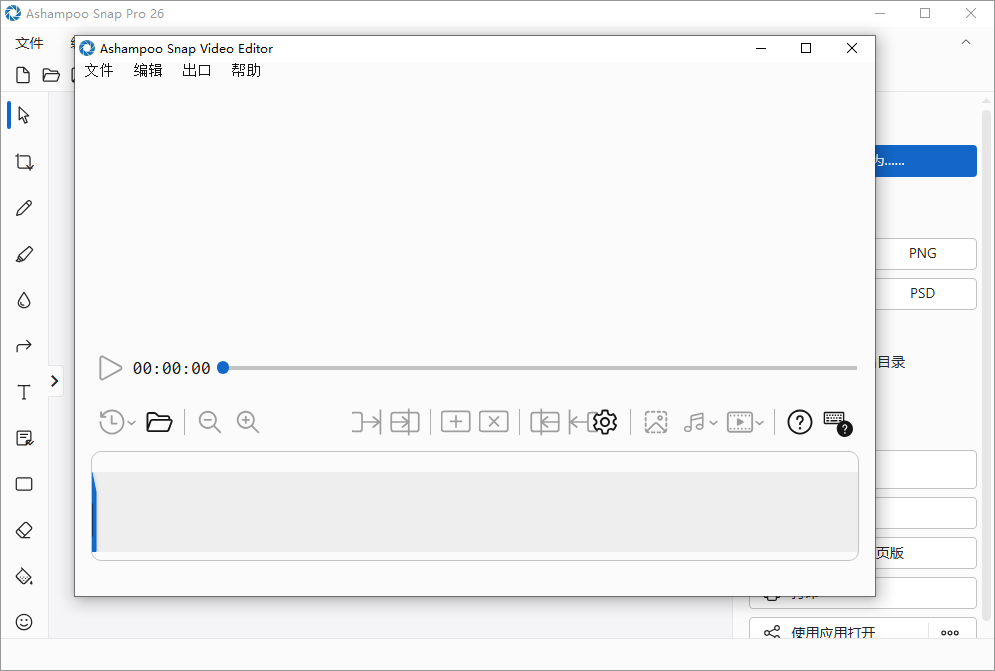Zoom in on the timeline
This screenshot has width=995, height=671.
(248, 422)
